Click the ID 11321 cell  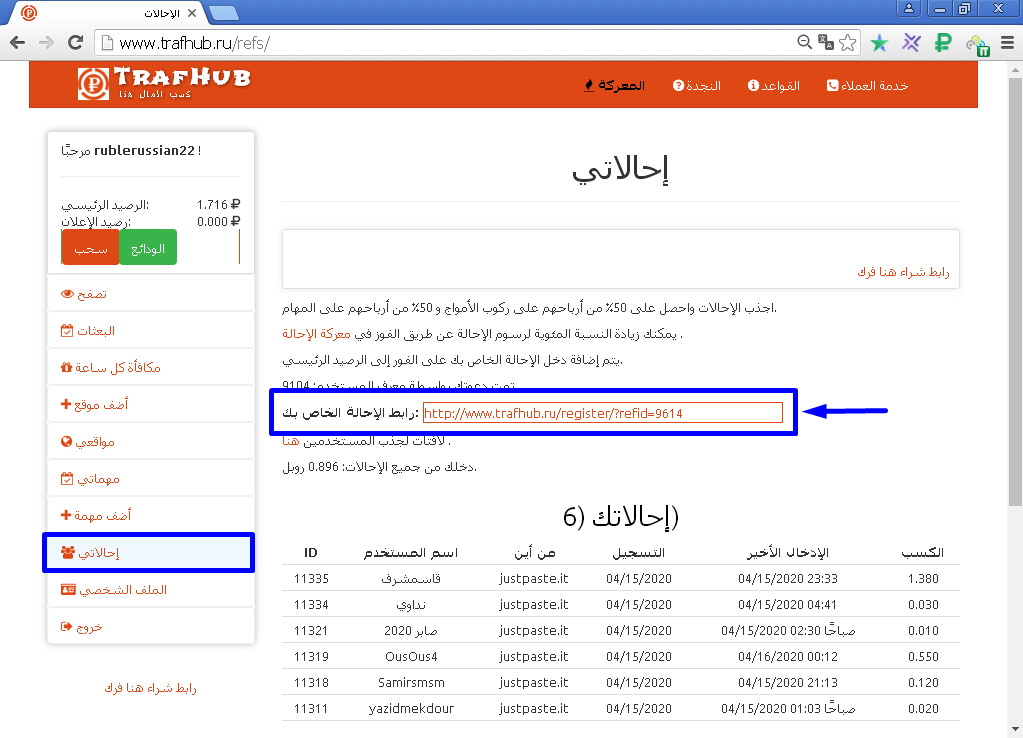[311, 631]
